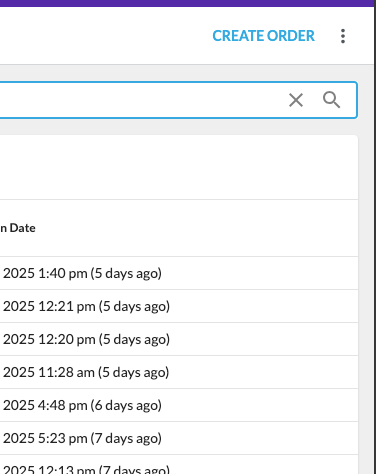This screenshot has width=376, height=474.
Task: Sort by the Date column header
Action: 18,228
